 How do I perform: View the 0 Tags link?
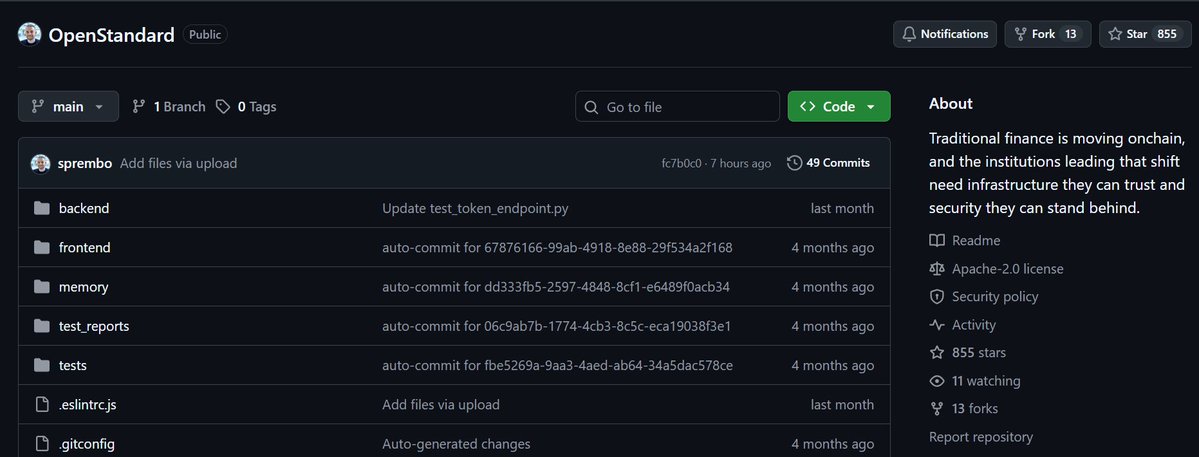[x=245, y=107]
